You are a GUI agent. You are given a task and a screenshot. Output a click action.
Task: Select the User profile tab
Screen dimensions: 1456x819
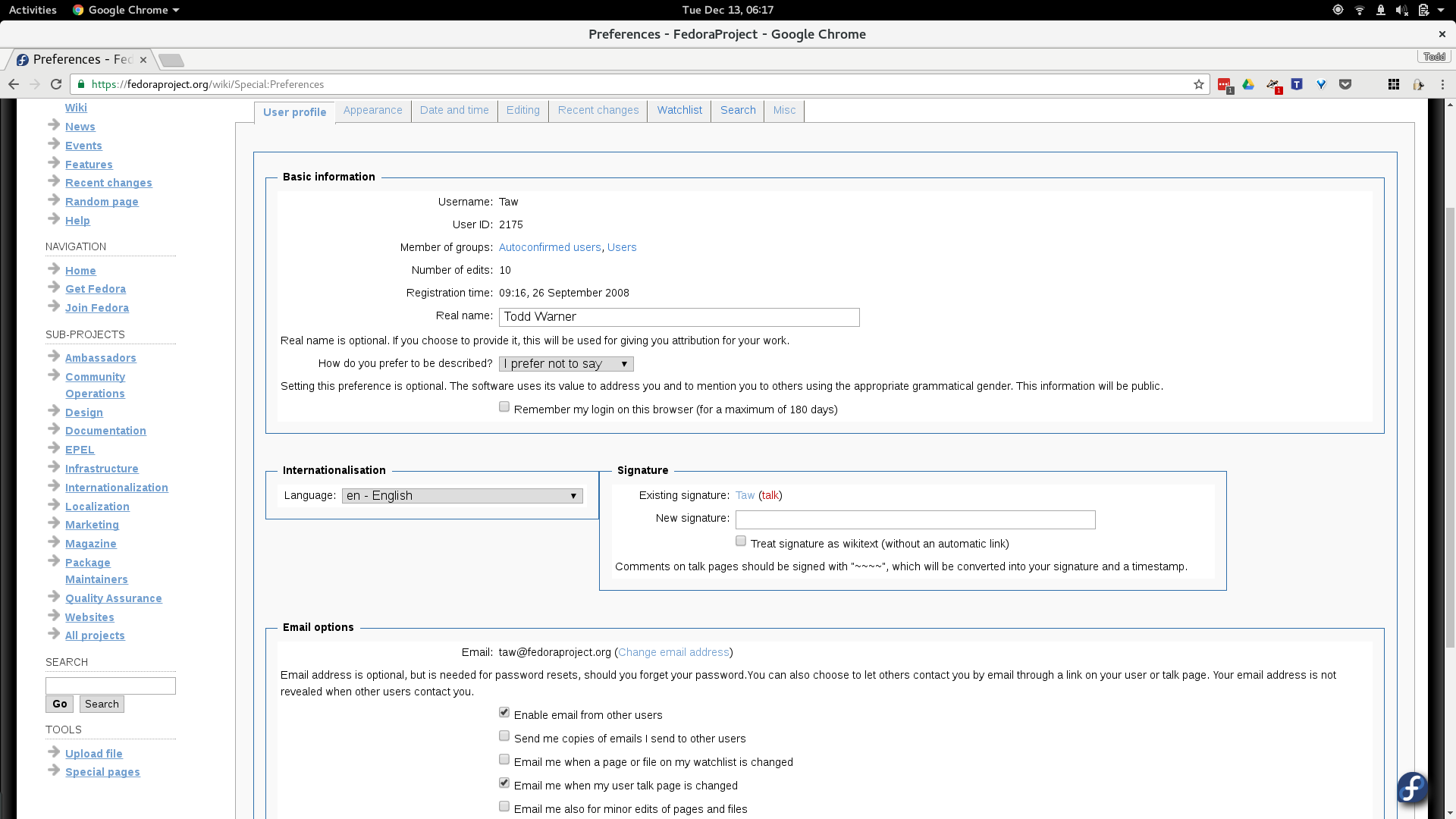click(x=294, y=112)
